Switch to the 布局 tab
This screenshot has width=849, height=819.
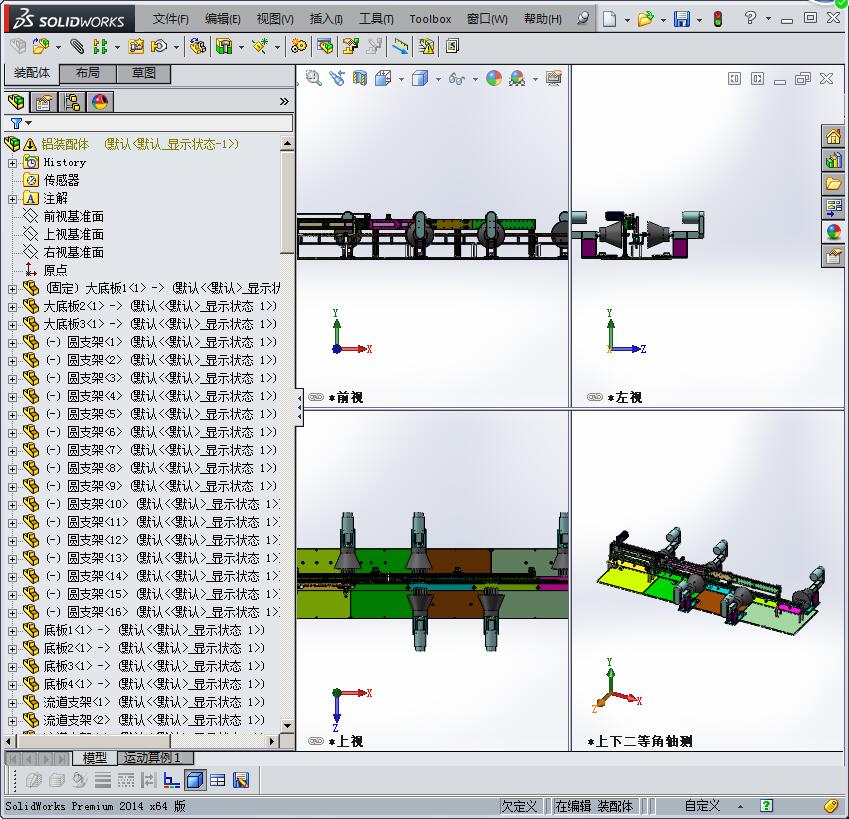tap(88, 73)
